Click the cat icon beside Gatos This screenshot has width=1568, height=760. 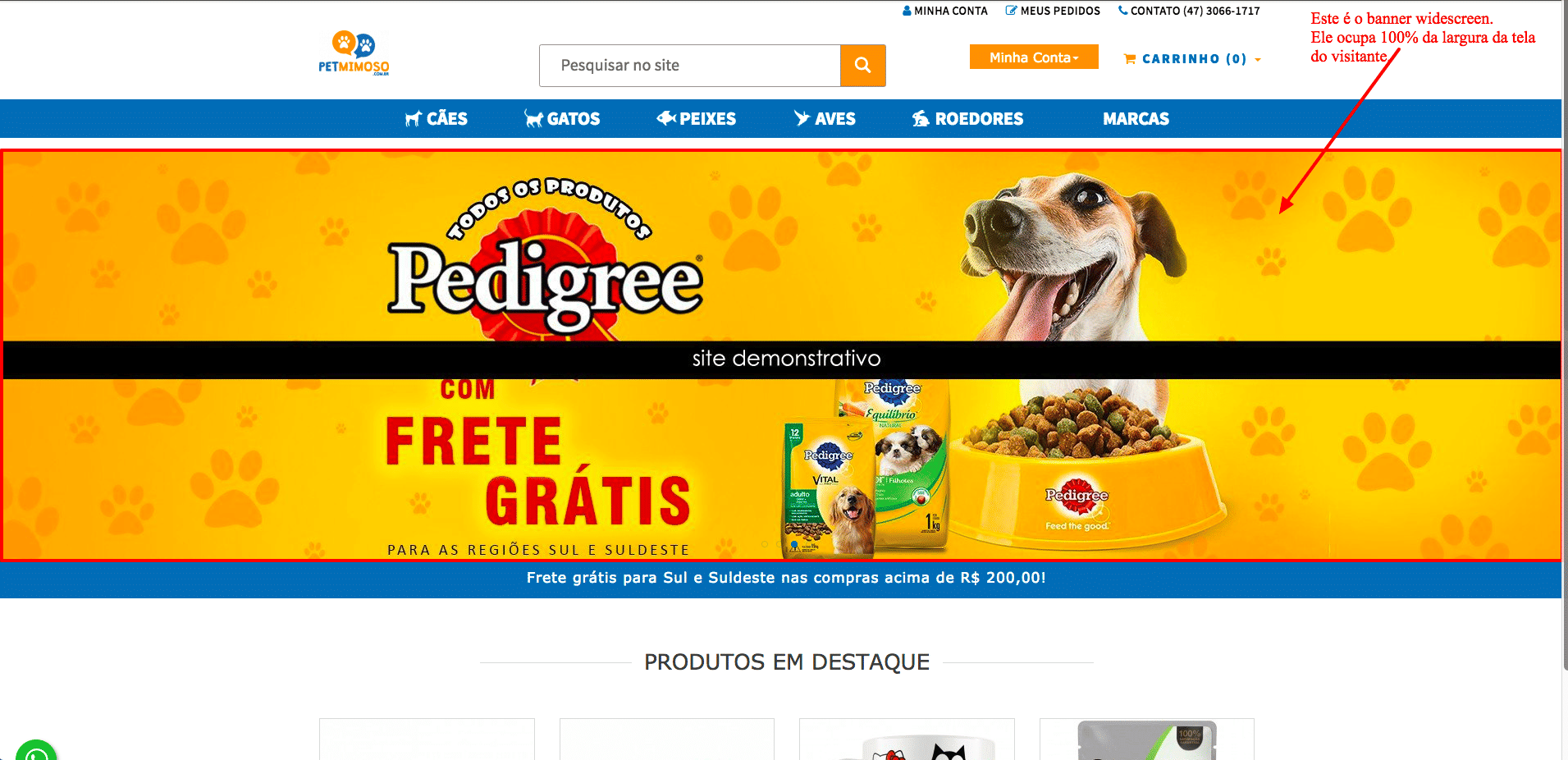pos(533,119)
